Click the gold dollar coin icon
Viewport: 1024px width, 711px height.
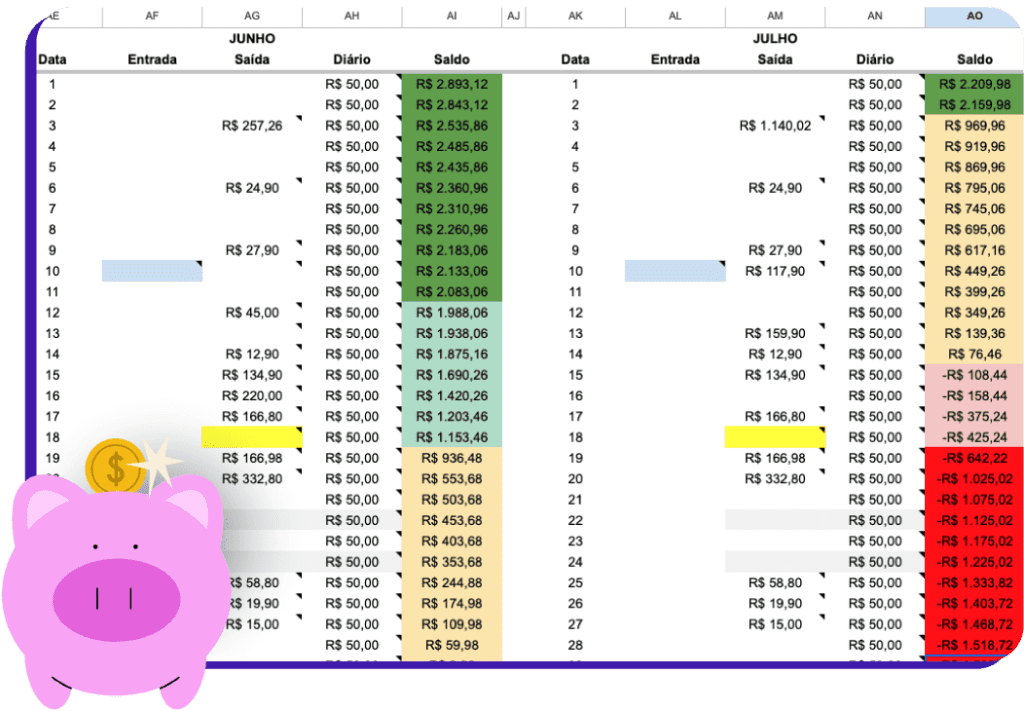(x=115, y=466)
